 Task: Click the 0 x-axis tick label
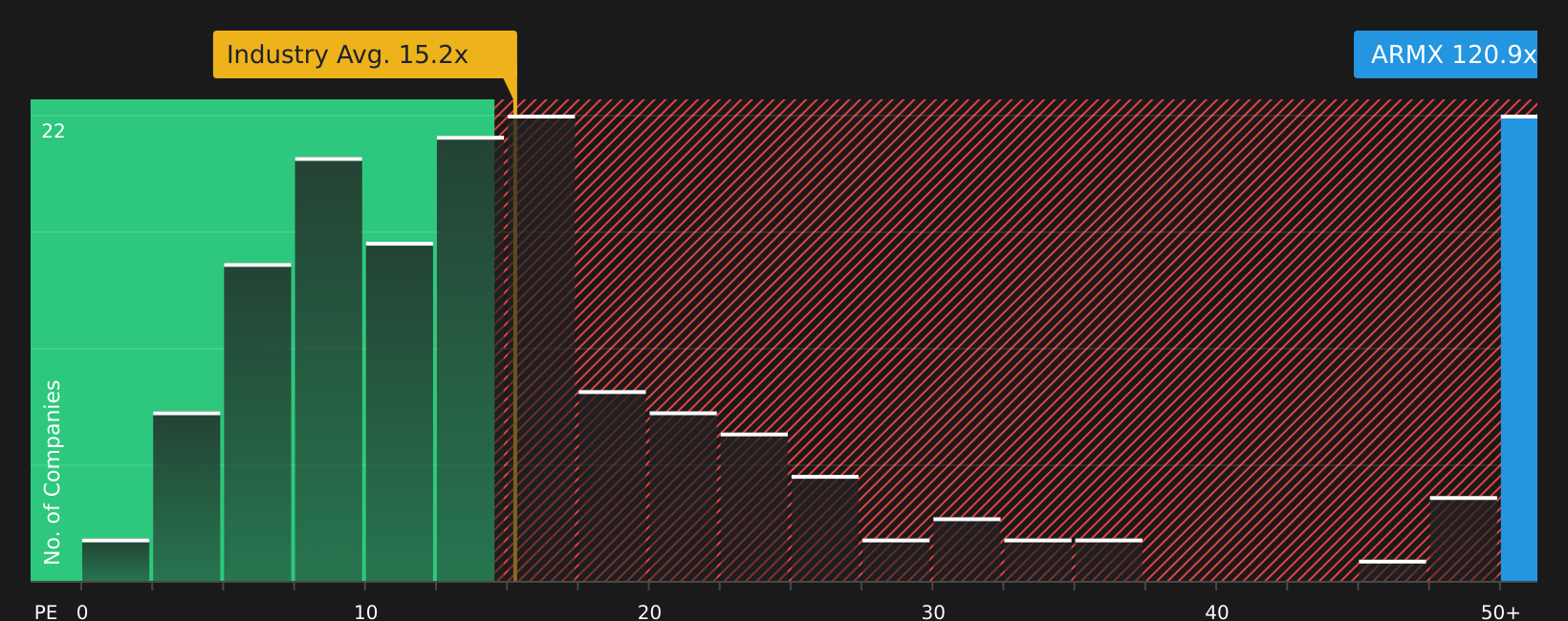pos(82,612)
